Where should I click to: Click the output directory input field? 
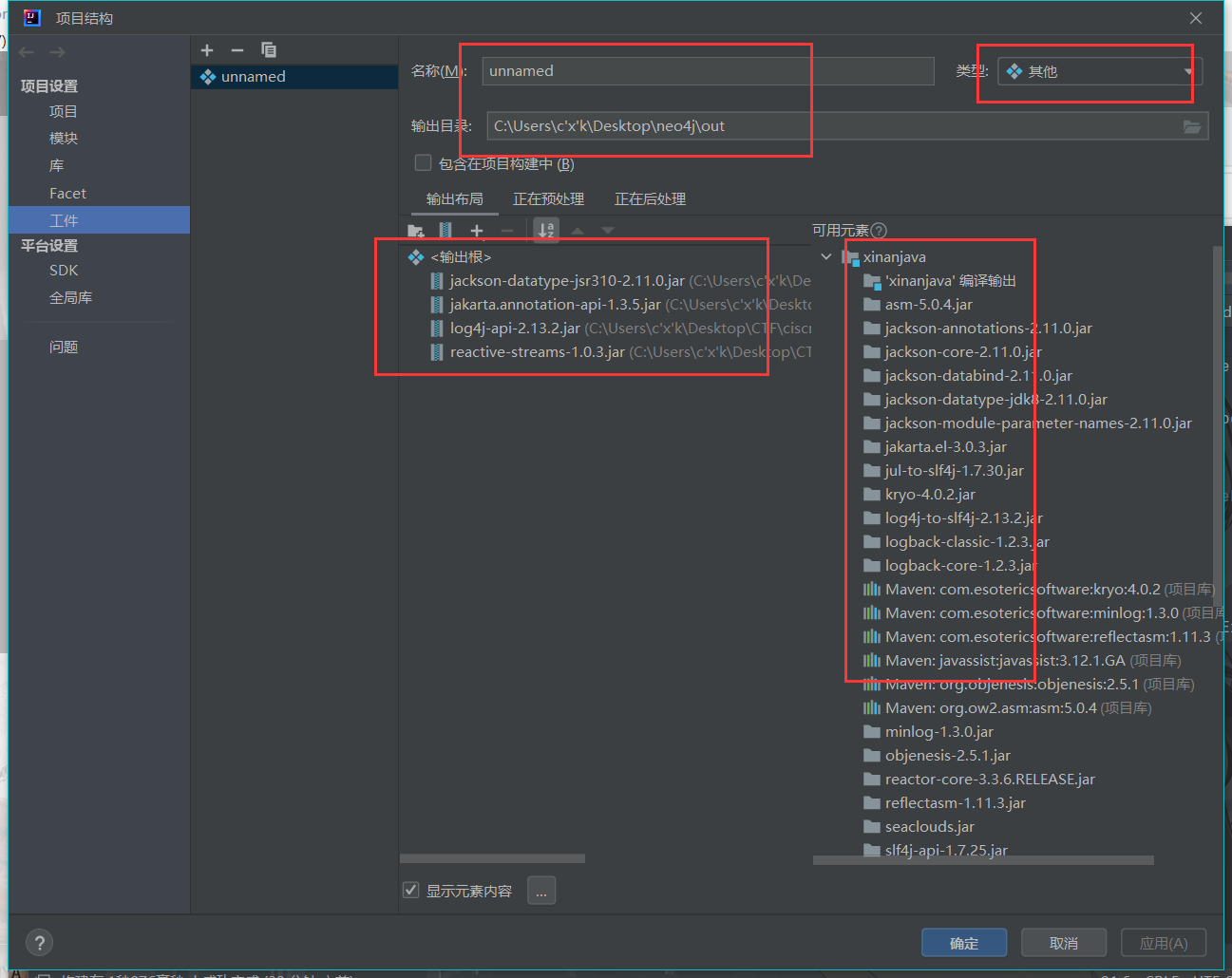point(831,126)
